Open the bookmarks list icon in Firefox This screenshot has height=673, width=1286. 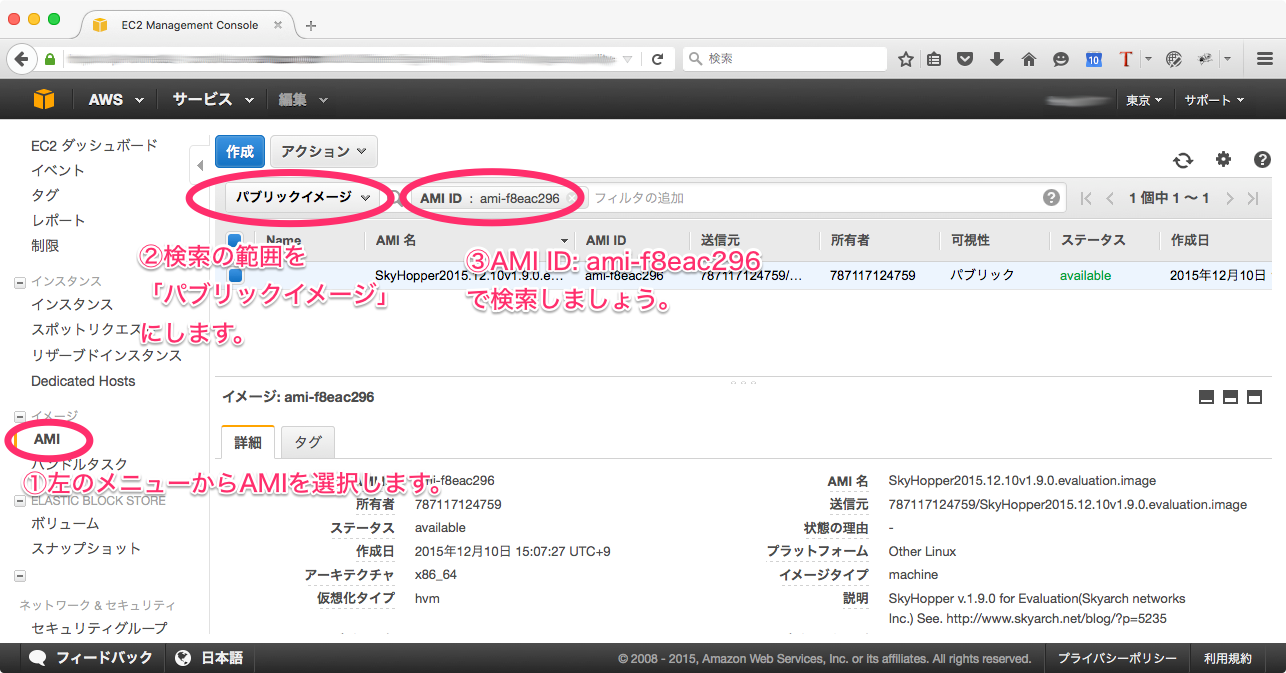[x=934, y=59]
